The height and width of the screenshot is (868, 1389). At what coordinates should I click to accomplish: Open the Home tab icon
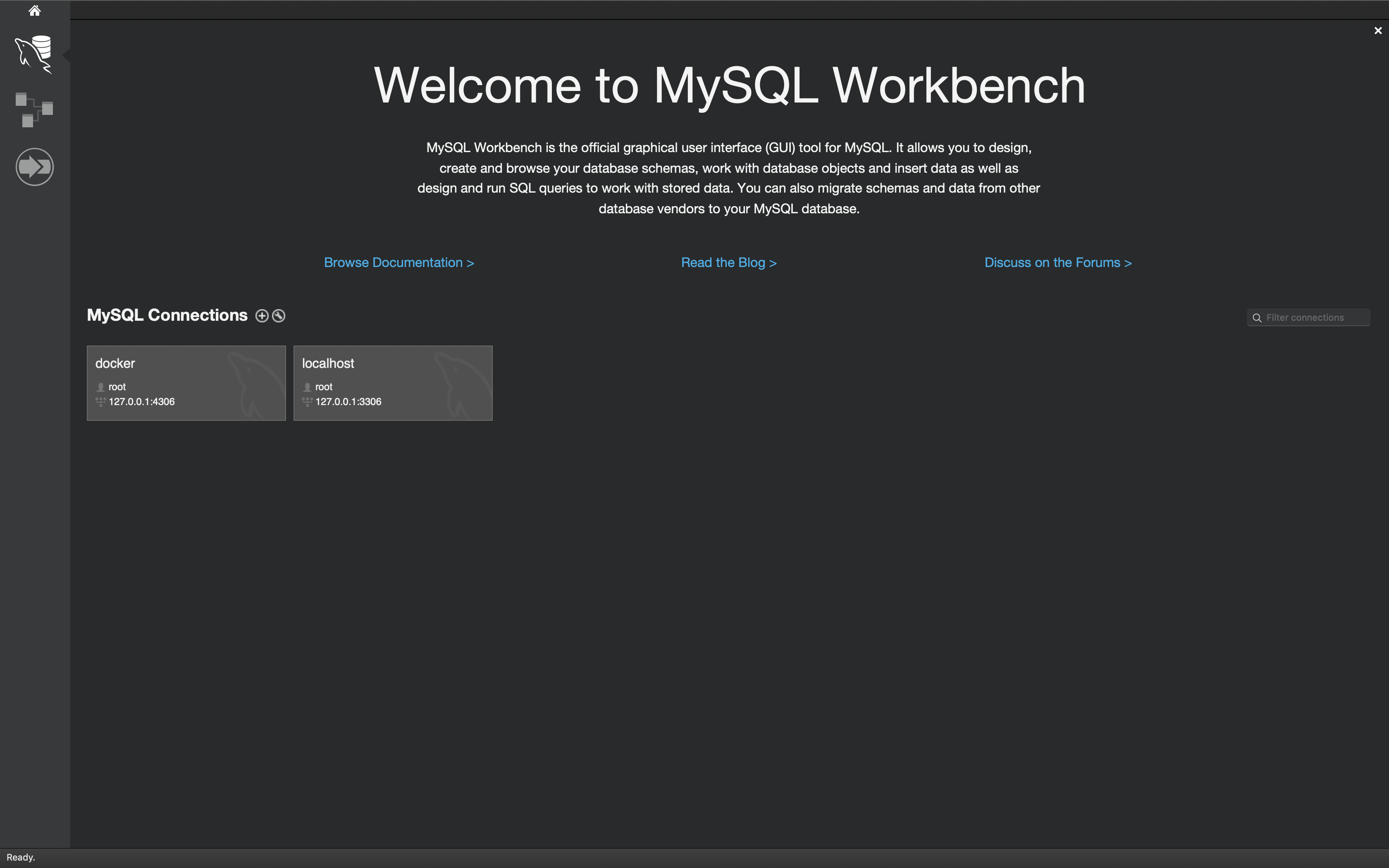pos(34,10)
